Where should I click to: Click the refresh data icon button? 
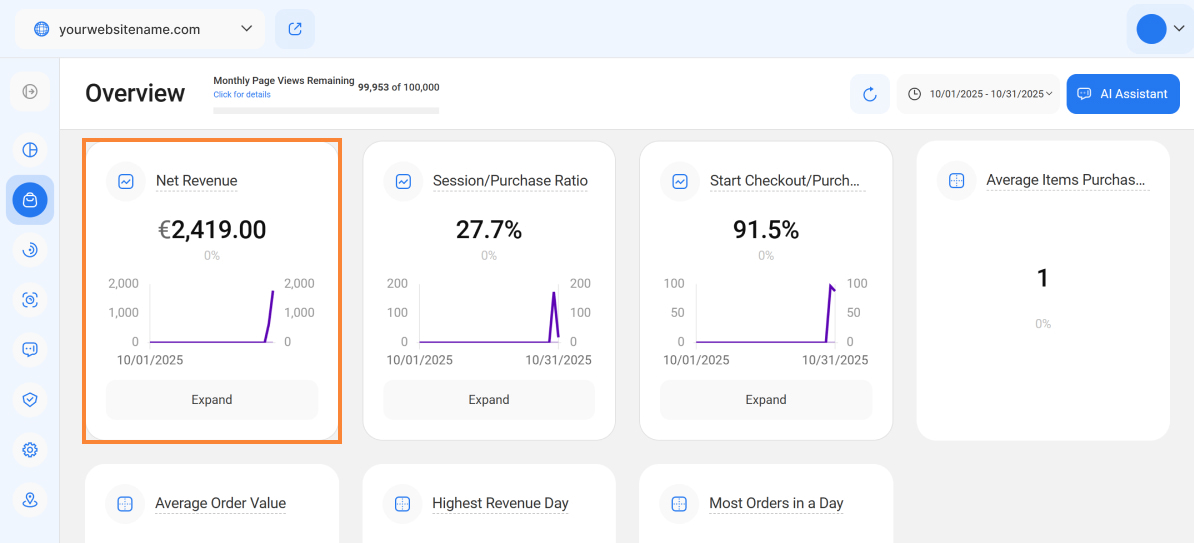coord(869,94)
